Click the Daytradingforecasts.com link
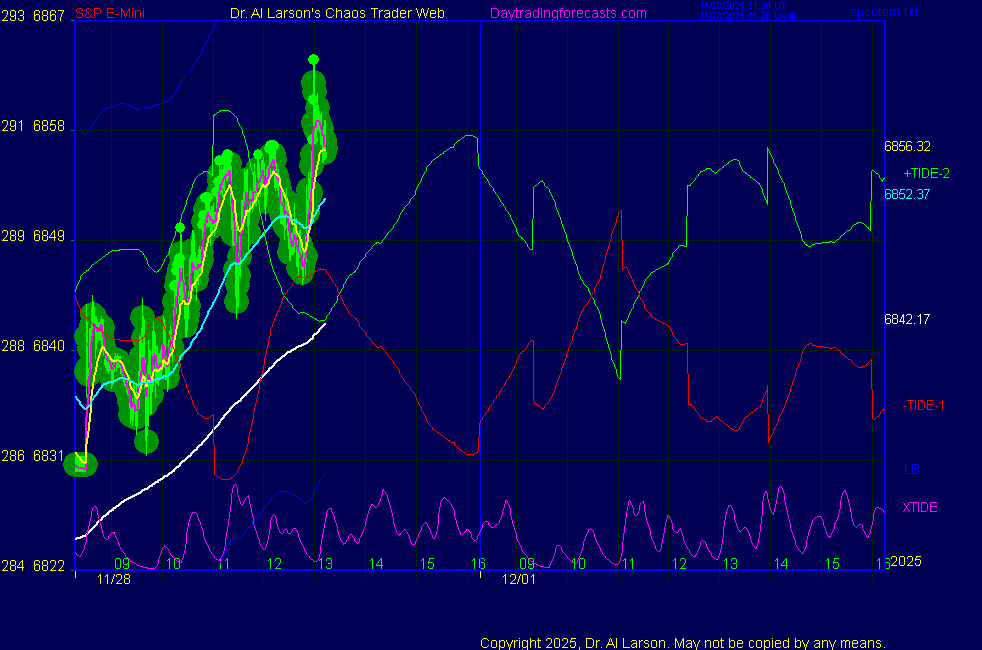This screenshot has height=650, width=982. coord(567,13)
